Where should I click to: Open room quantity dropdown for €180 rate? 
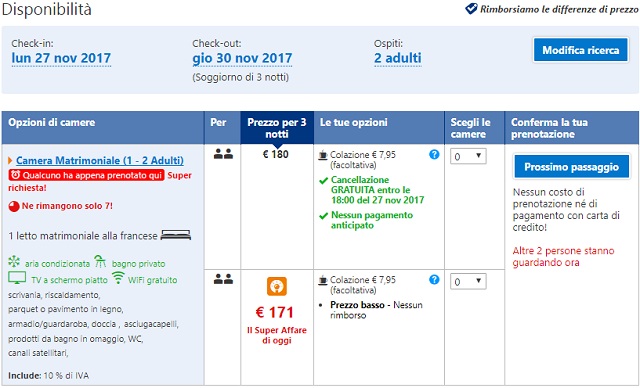468,156
